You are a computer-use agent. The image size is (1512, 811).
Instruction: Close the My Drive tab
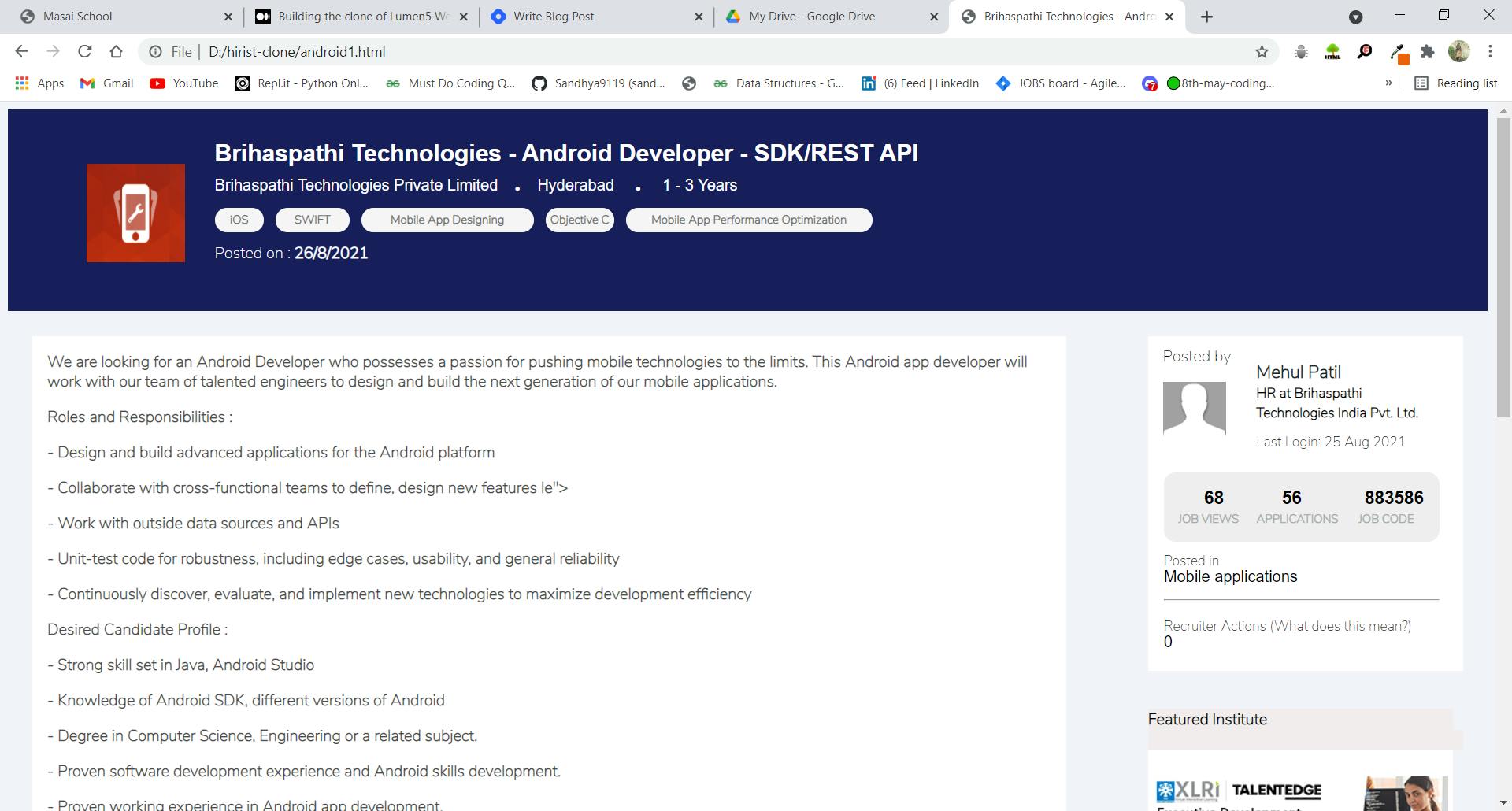(934, 16)
